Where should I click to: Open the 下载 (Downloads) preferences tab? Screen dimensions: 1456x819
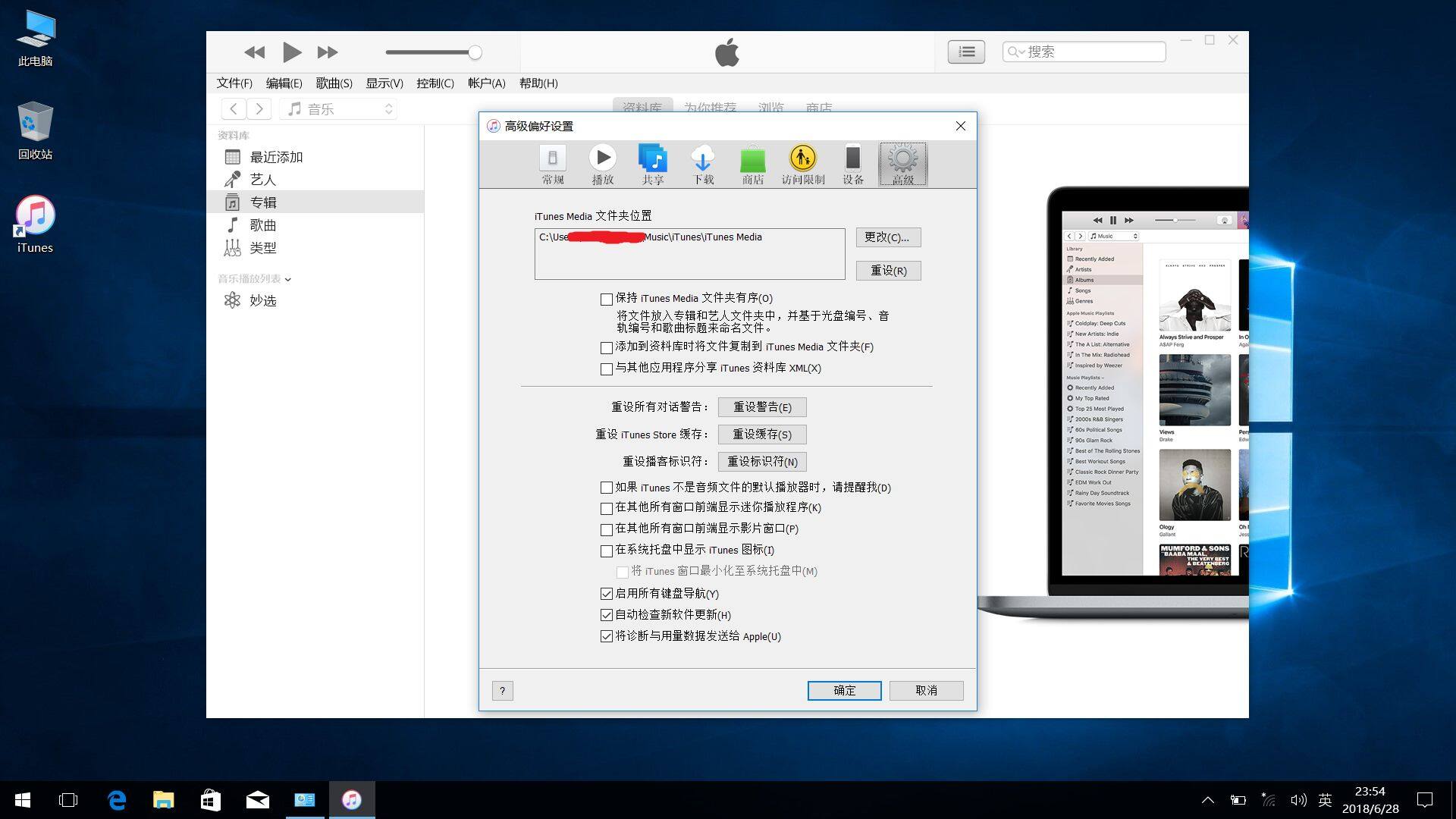tap(703, 165)
